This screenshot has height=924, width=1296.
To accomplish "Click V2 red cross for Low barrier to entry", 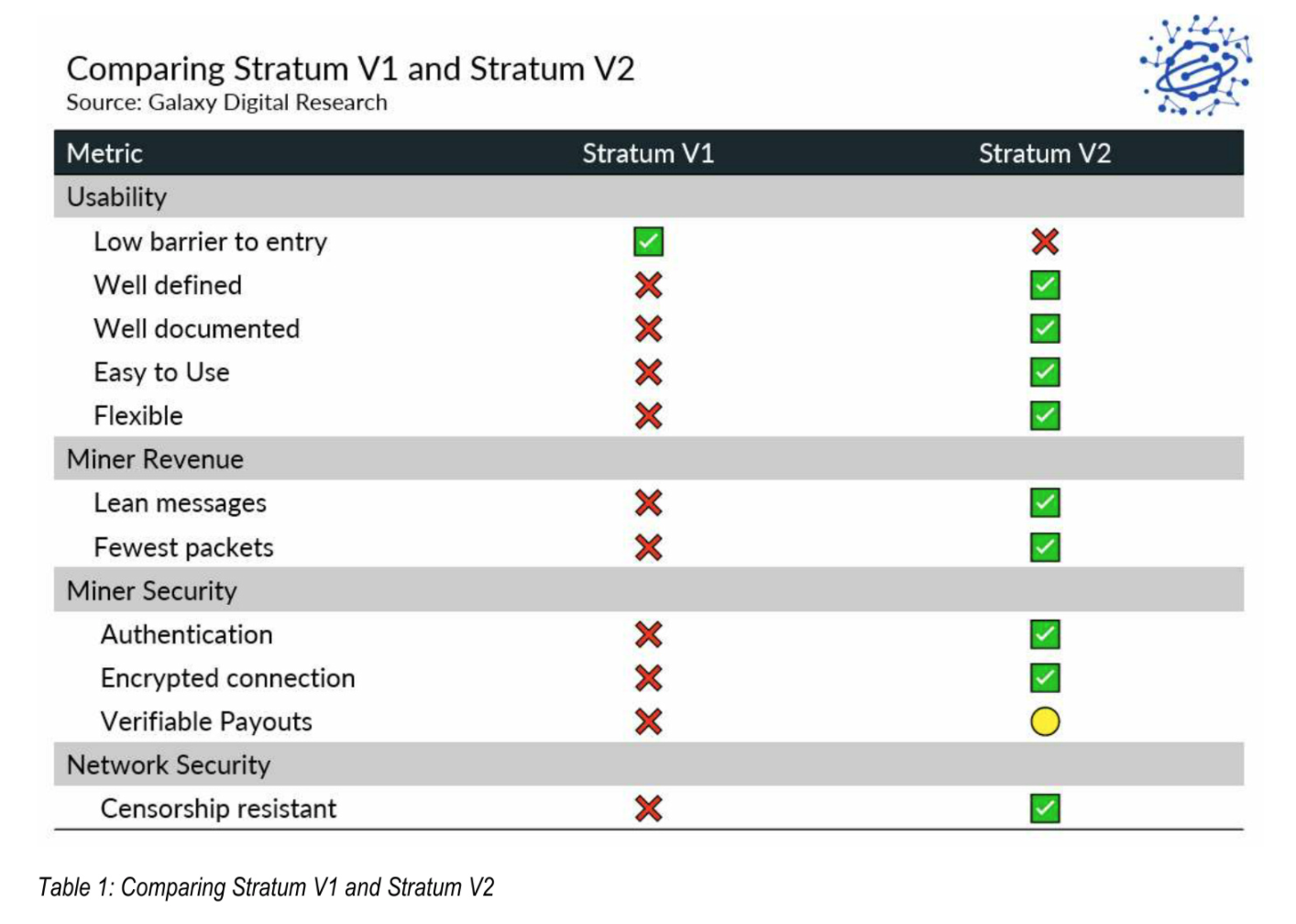I will coord(1045,242).
